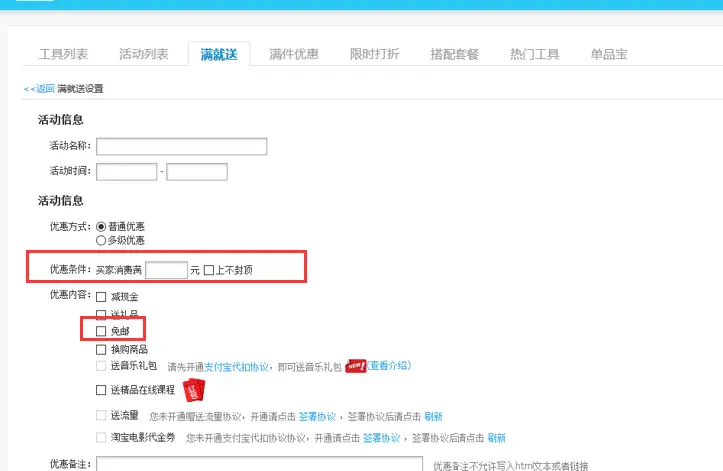Enable the 送精品在线课程 checkbox

point(101,390)
